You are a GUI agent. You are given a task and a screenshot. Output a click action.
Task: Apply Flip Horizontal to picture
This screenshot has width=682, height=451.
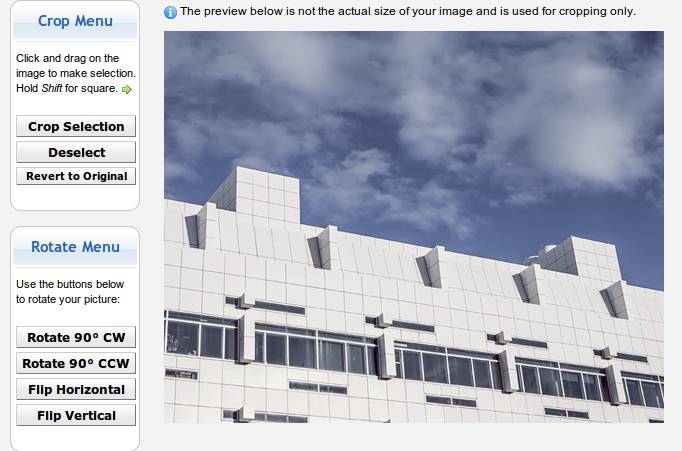click(x=76, y=389)
